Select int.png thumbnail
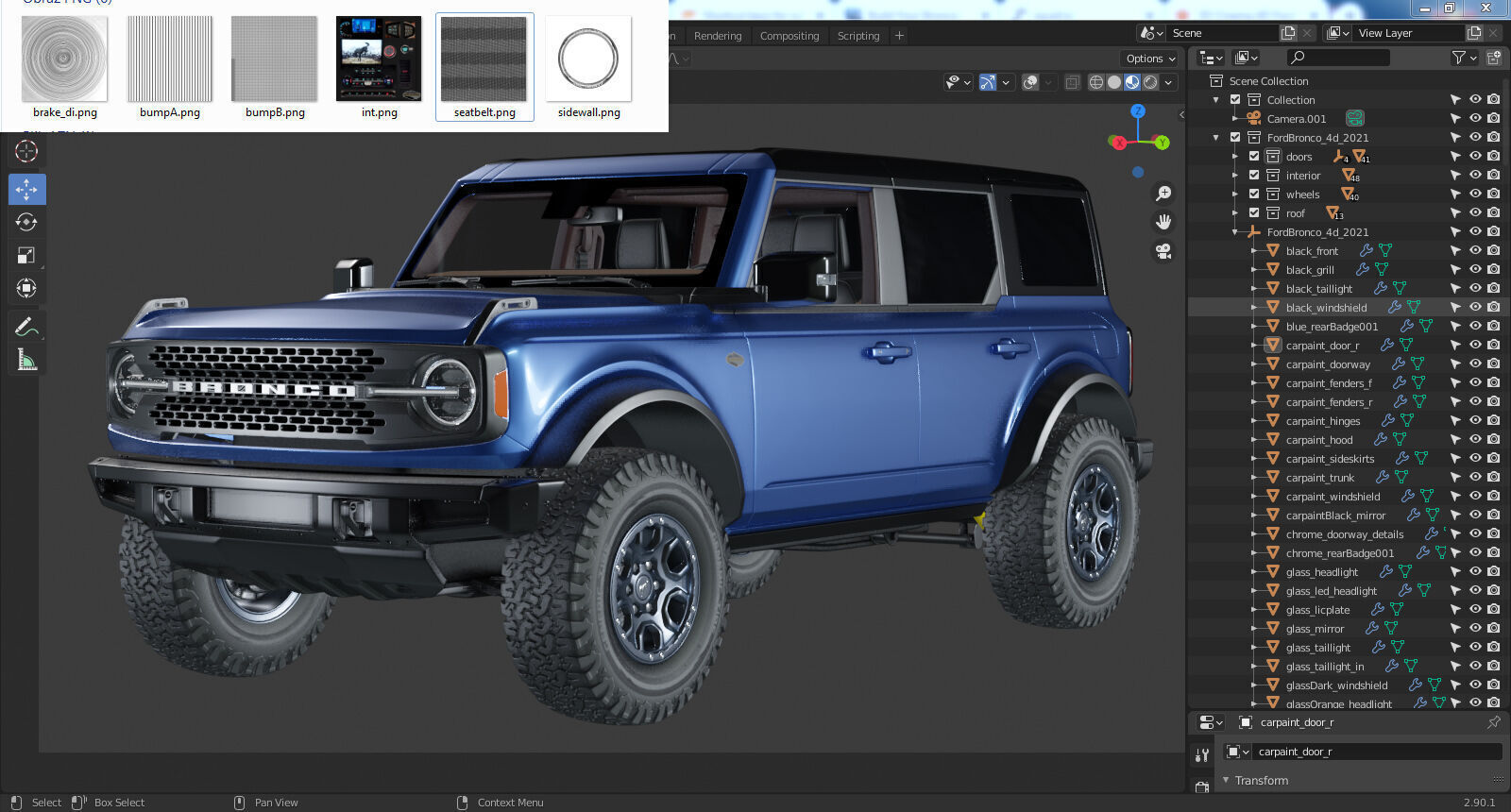 point(379,59)
